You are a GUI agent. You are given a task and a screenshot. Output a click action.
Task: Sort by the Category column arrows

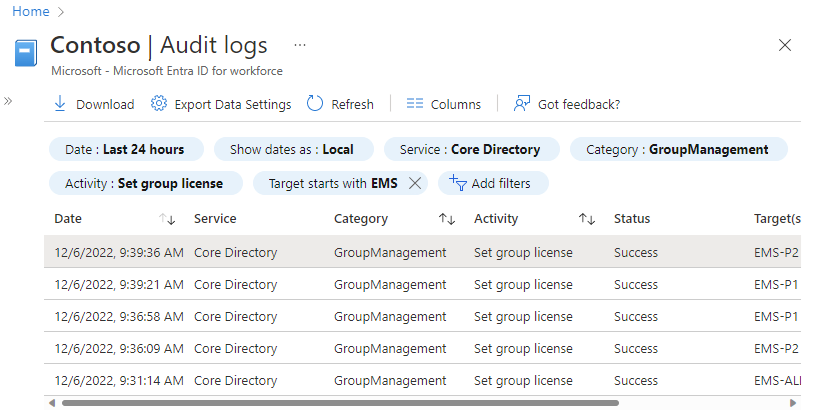point(447,219)
